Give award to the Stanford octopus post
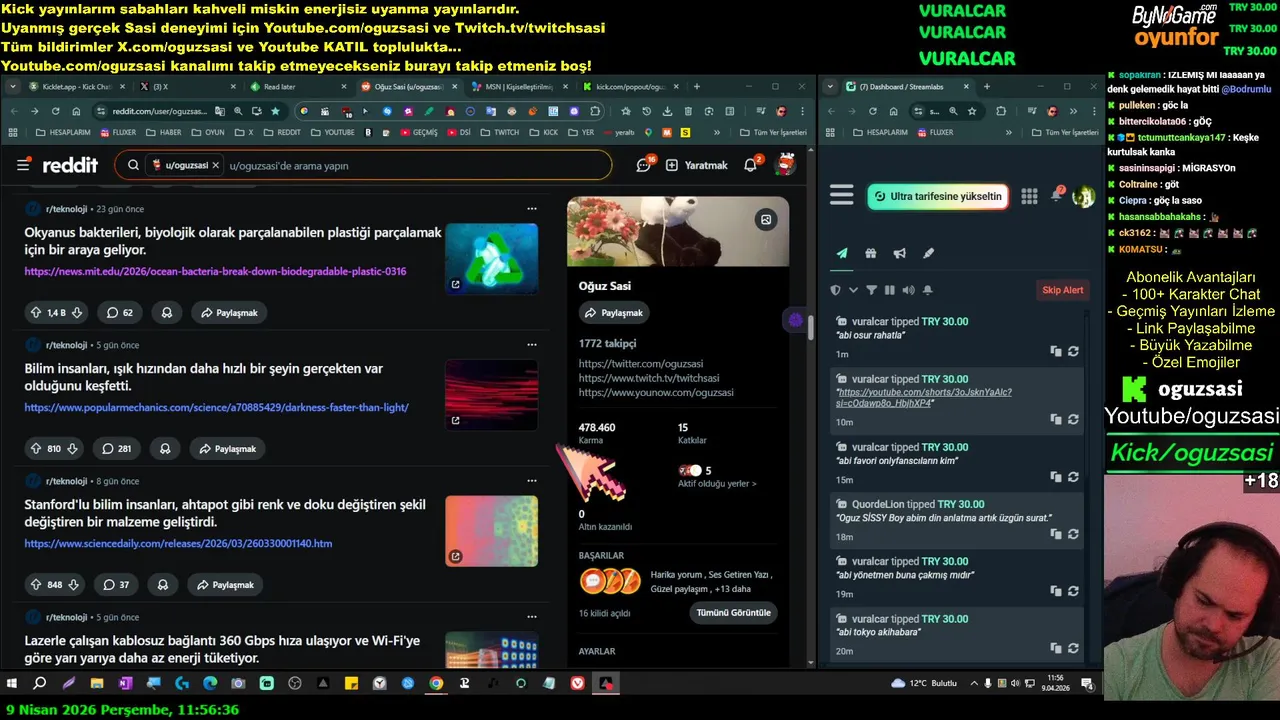Screen dimensions: 1280x720 coord(163,585)
